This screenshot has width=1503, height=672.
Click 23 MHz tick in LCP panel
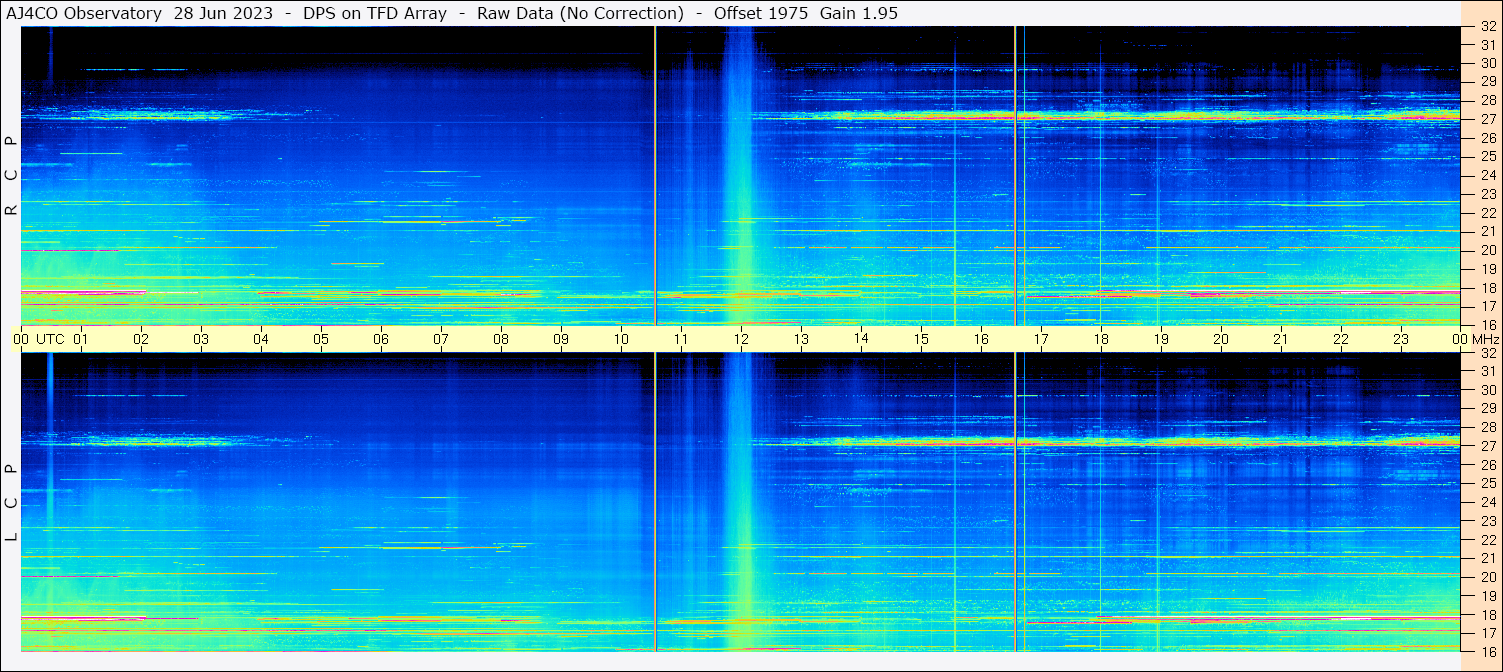click(1488, 521)
